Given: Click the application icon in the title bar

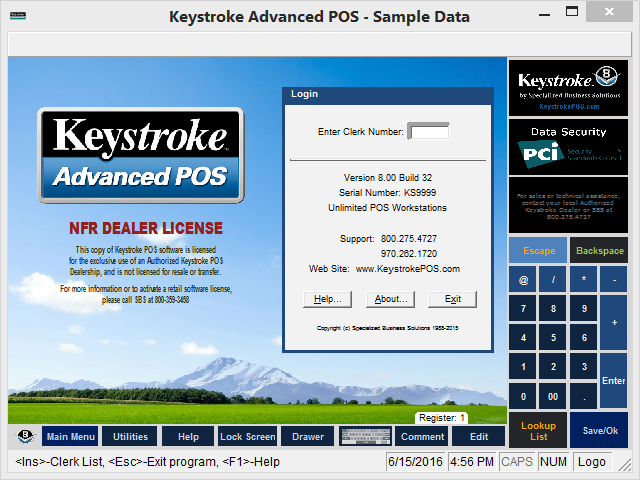Looking at the screenshot, I should click(x=18, y=16).
